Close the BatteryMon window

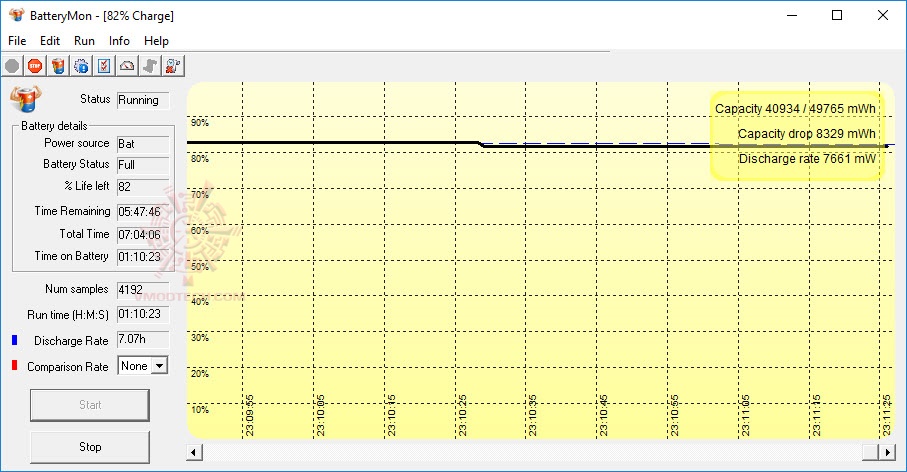pos(883,16)
